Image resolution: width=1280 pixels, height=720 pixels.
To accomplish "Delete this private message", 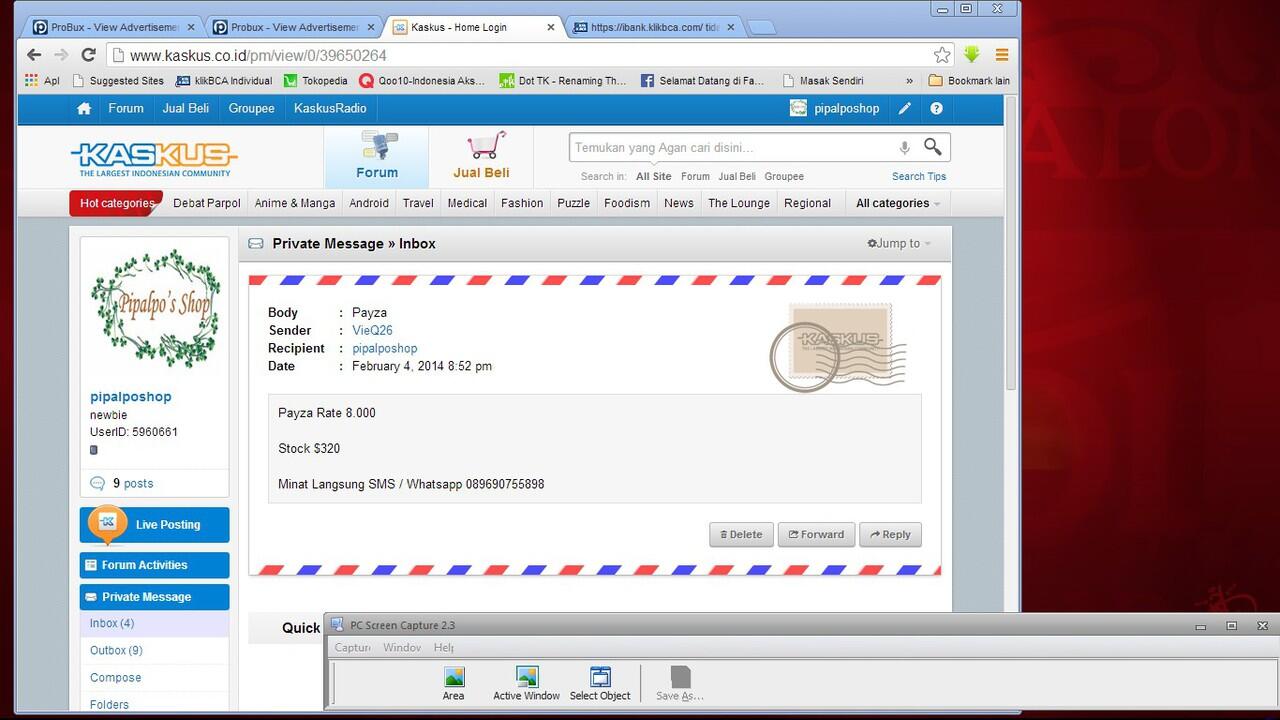I will click(x=741, y=535).
